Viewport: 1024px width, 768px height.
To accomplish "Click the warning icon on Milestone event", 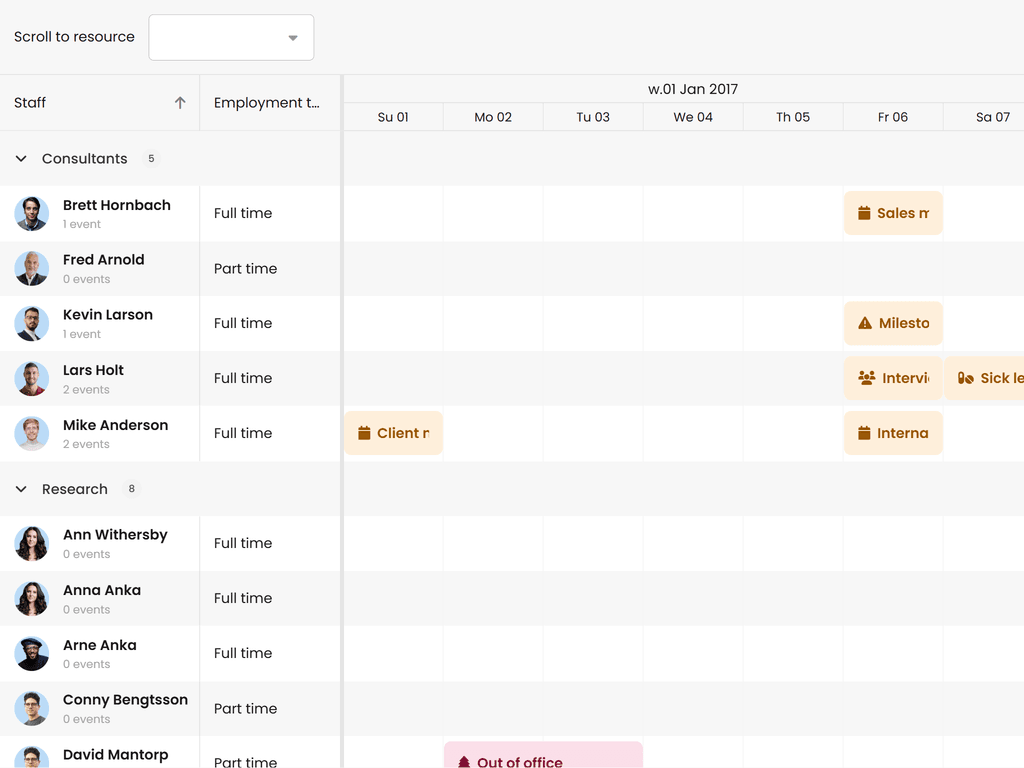I will click(x=865, y=323).
